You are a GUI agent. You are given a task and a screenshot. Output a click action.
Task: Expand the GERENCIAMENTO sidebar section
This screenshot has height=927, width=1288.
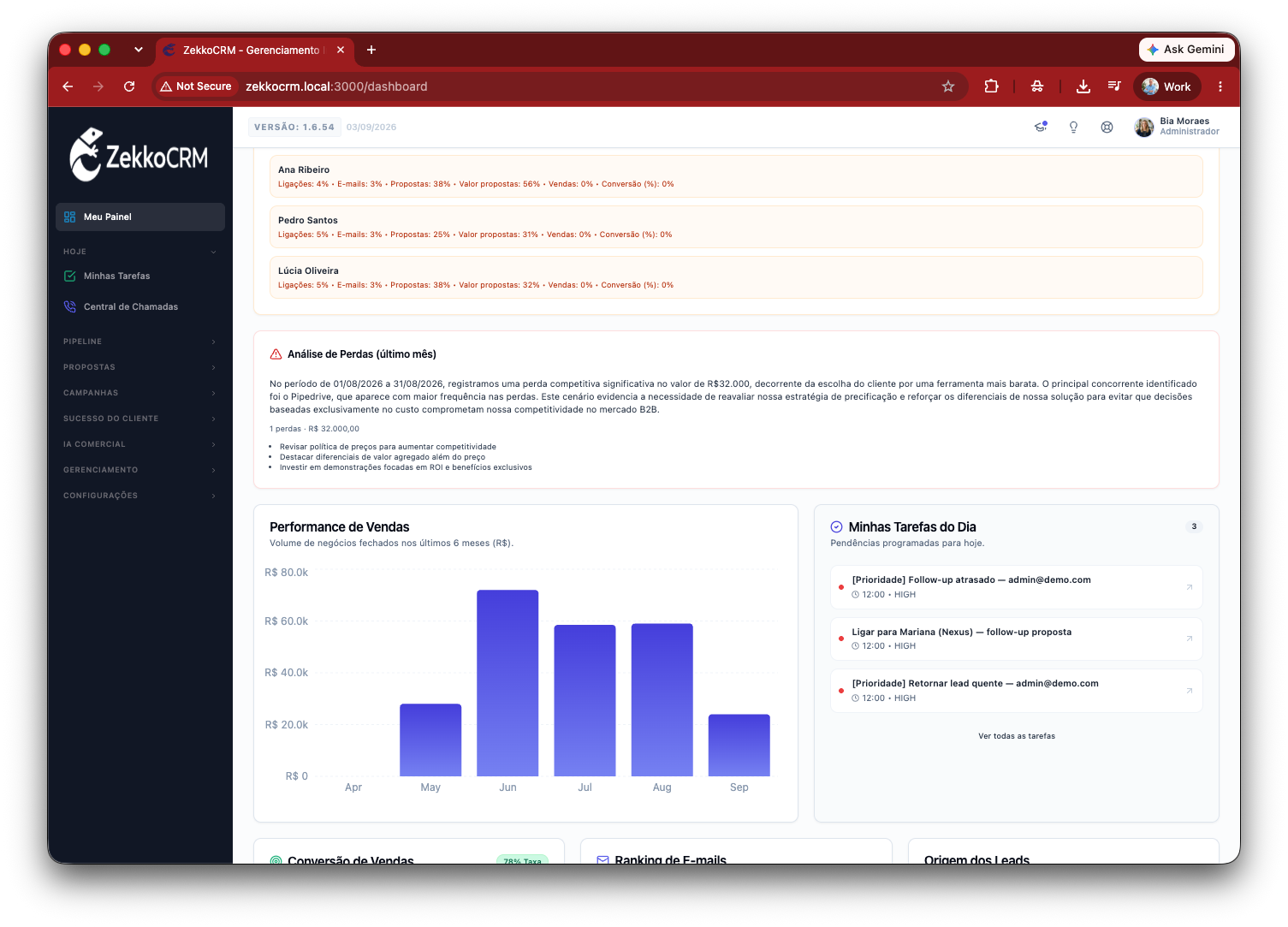140,470
